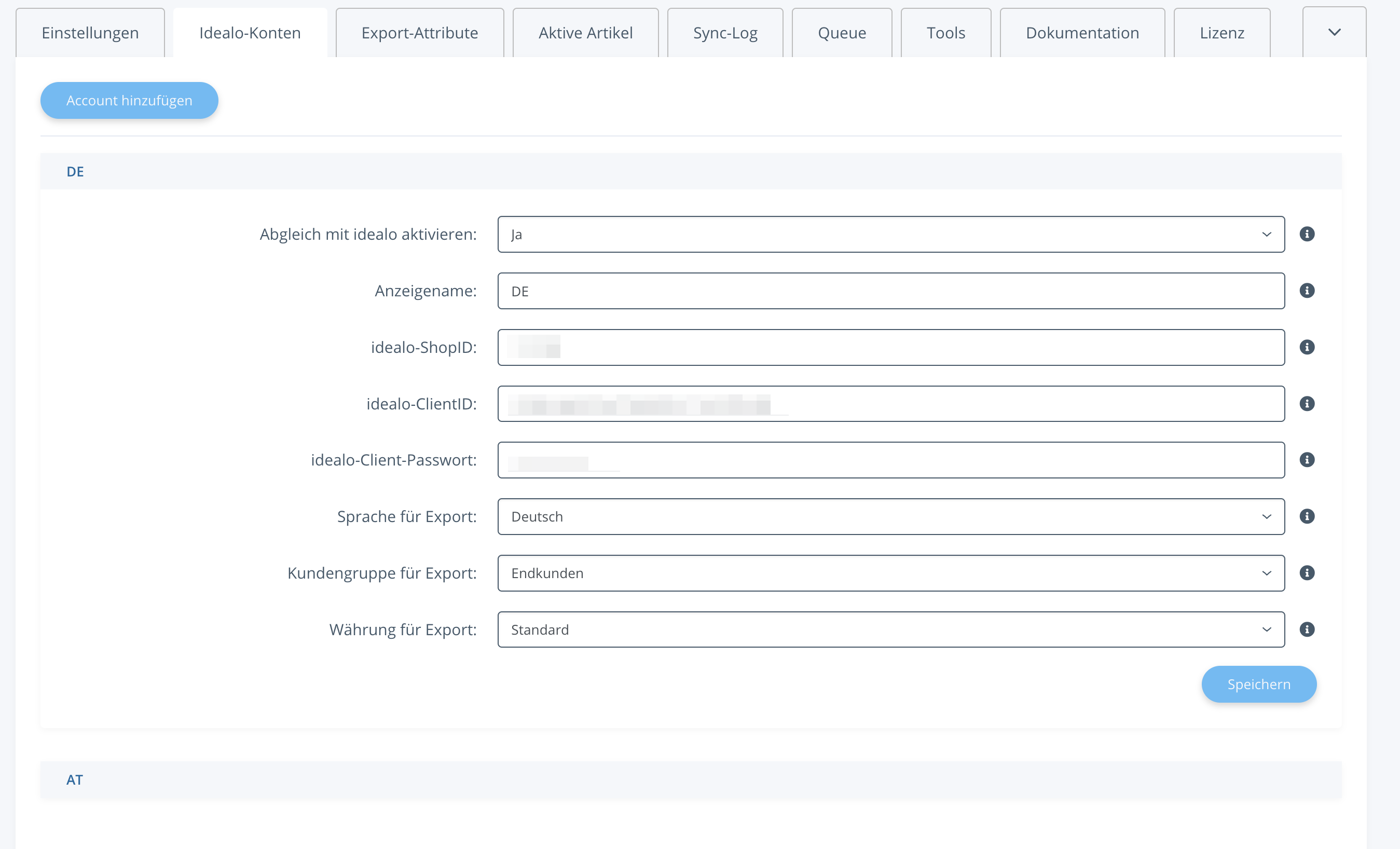The width and height of the screenshot is (1400, 849).
Task: Click the Account hinzufügen button
Action: pyautogui.click(x=130, y=101)
